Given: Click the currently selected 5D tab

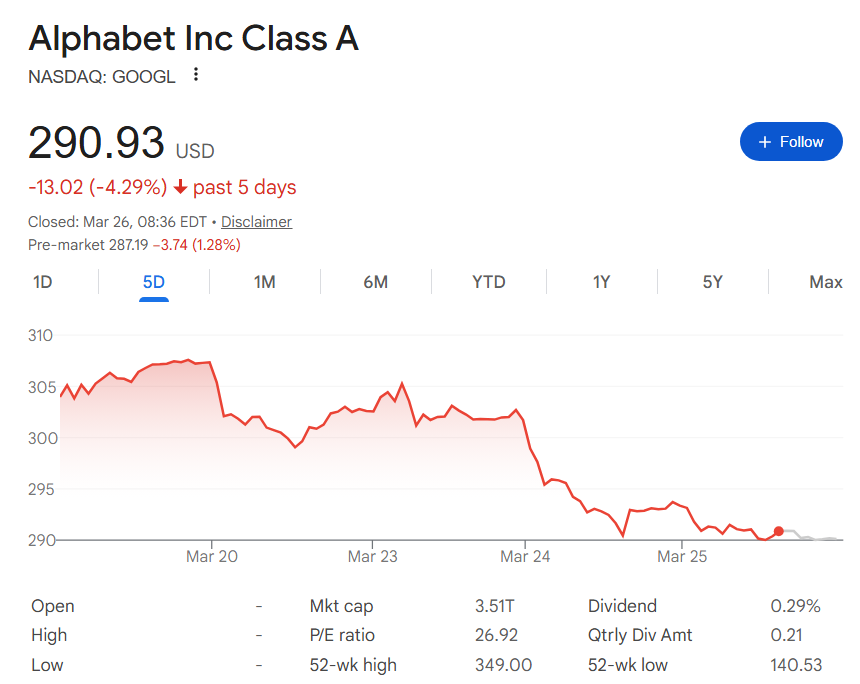Looking at the screenshot, I should click(x=152, y=282).
